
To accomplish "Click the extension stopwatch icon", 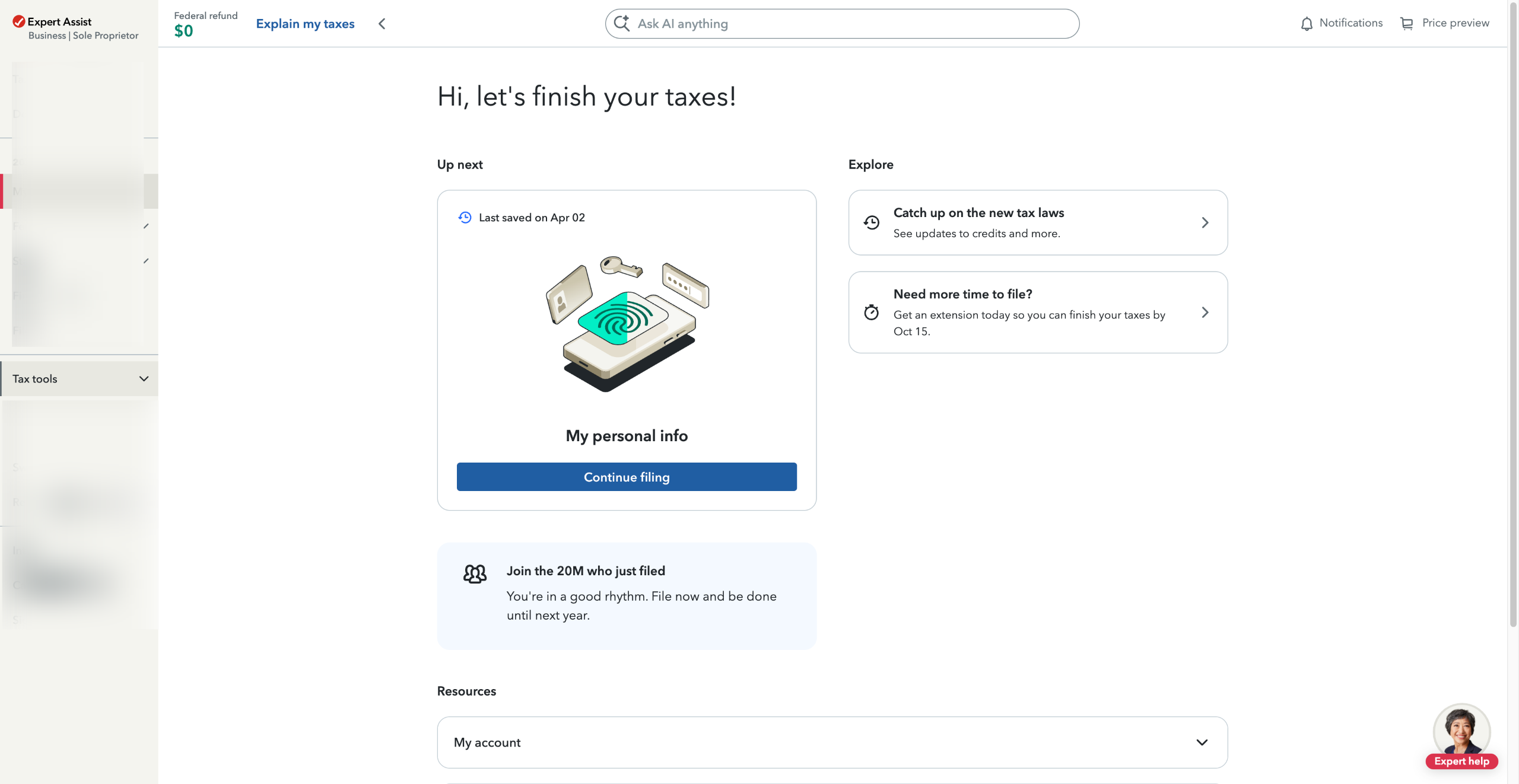I will pos(871,313).
